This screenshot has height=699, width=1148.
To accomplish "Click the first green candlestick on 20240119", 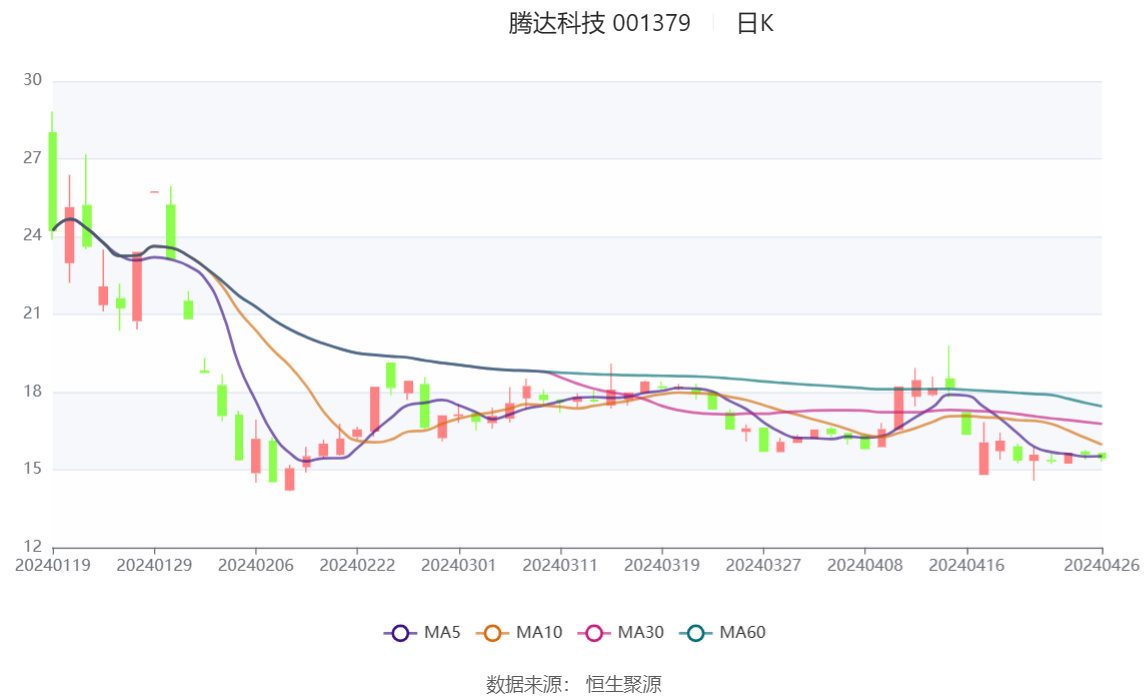I will point(52,182).
